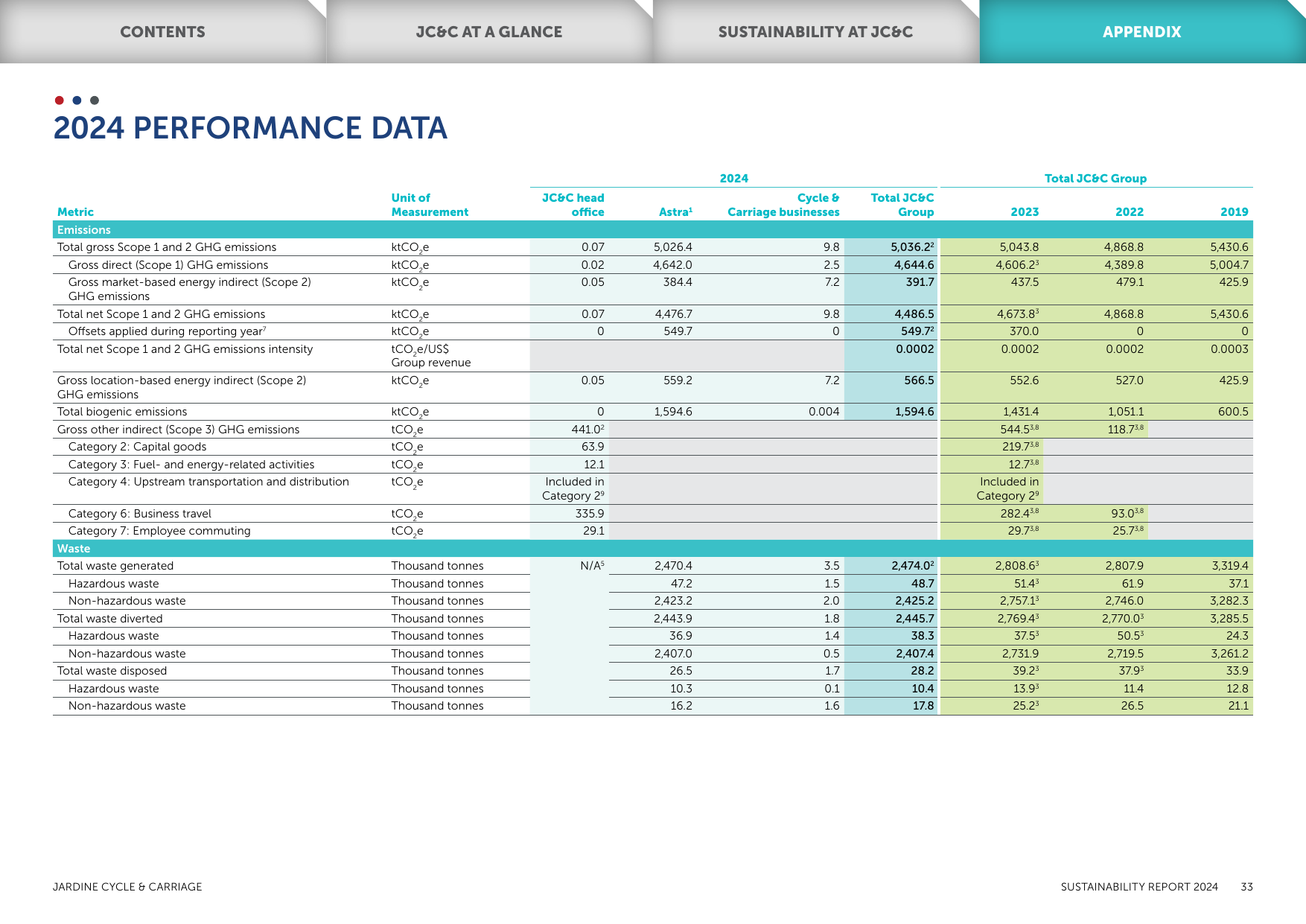Image resolution: width=1306 pixels, height=924 pixels.
Task: Click Cycle & Carriage businesses column header
Action: tap(783, 205)
